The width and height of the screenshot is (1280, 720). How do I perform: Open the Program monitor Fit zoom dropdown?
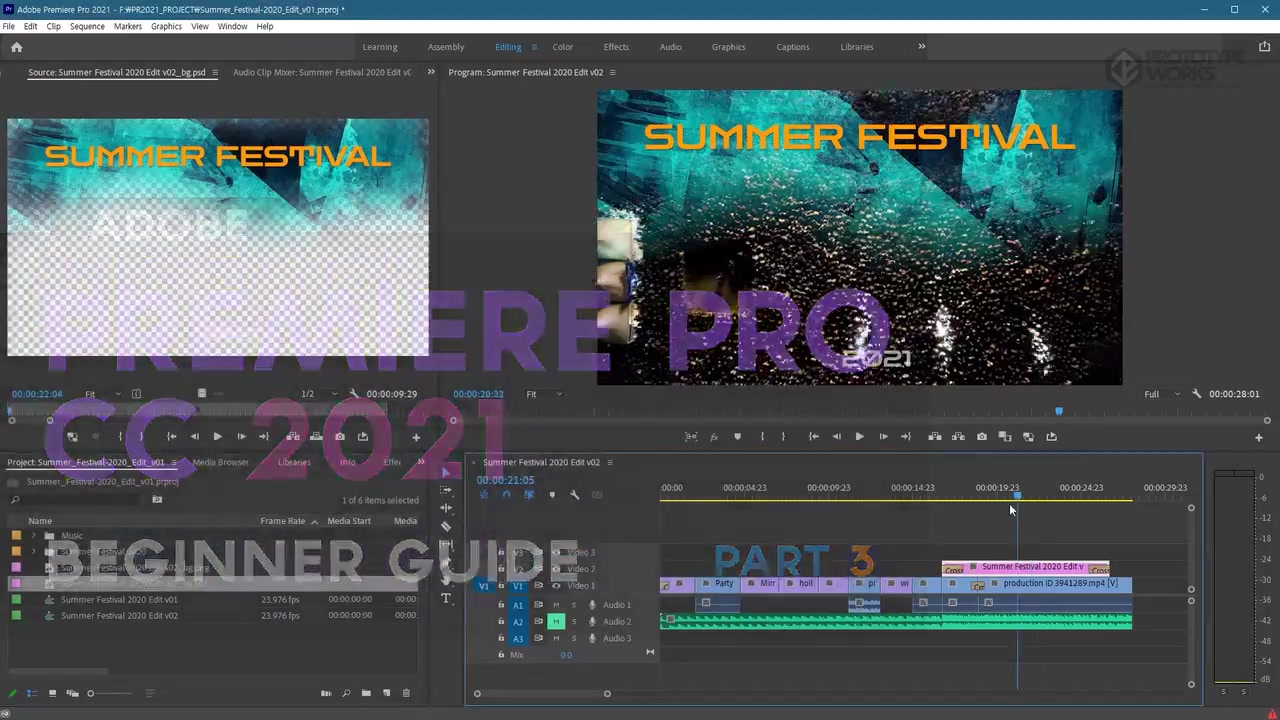tap(544, 394)
